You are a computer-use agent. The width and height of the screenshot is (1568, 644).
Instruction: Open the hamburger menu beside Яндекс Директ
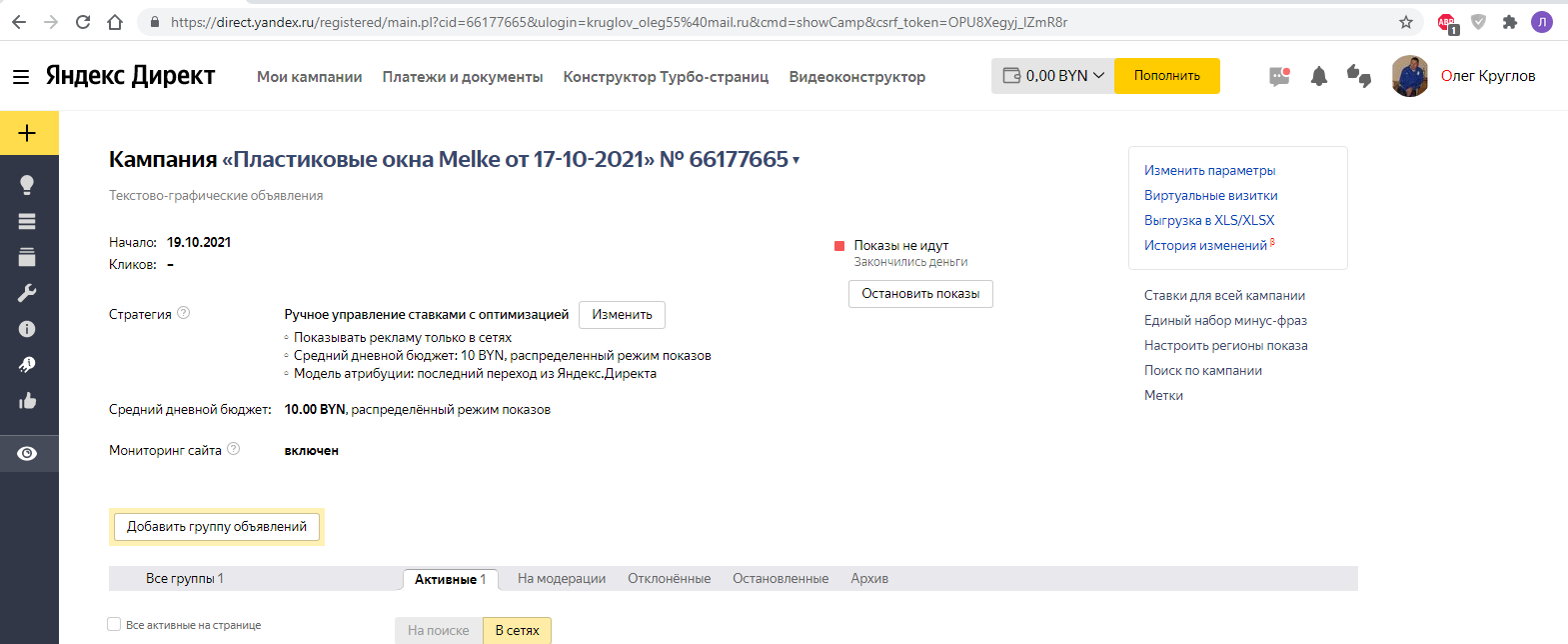point(21,77)
